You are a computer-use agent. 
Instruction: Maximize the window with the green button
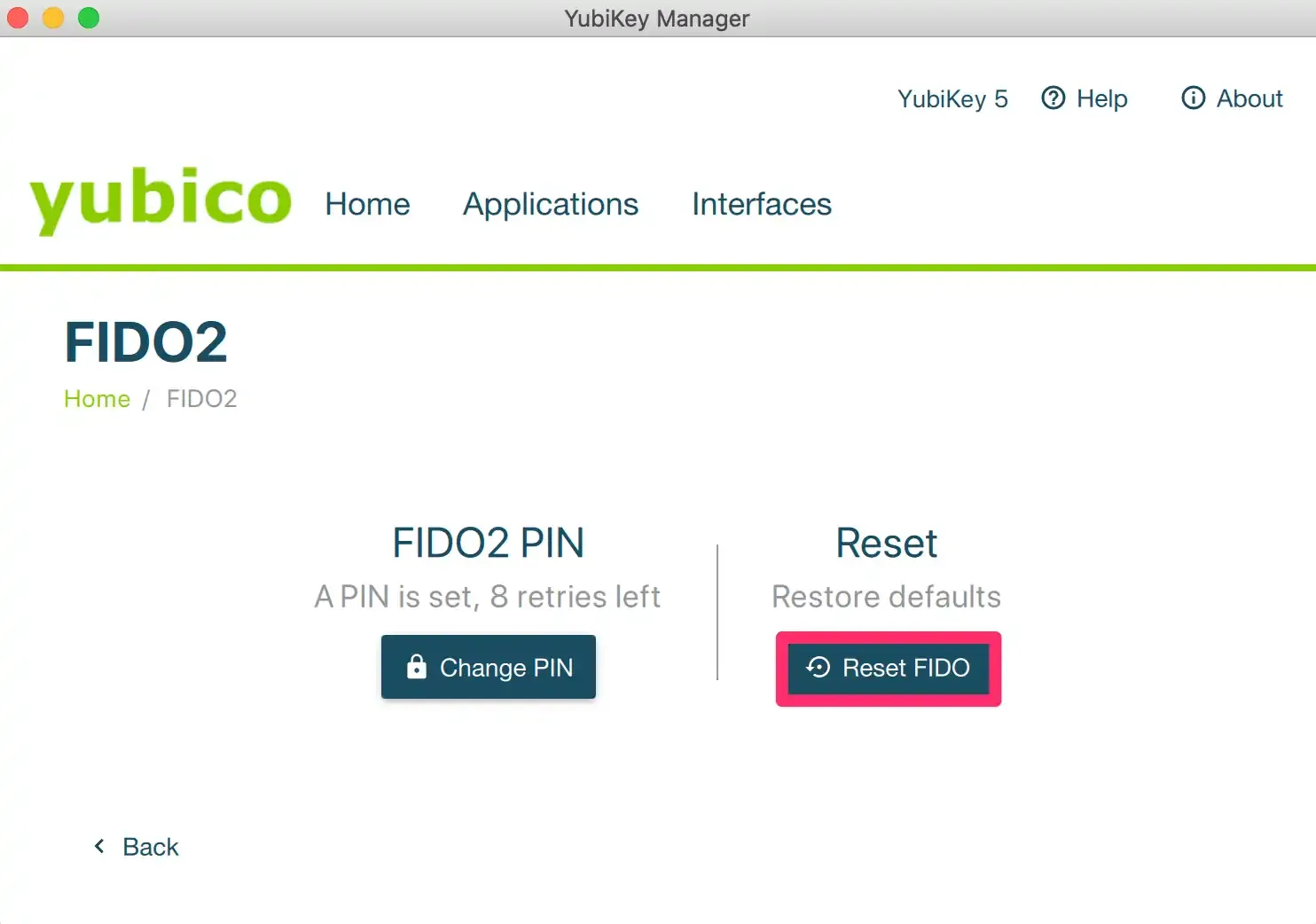(x=89, y=18)
